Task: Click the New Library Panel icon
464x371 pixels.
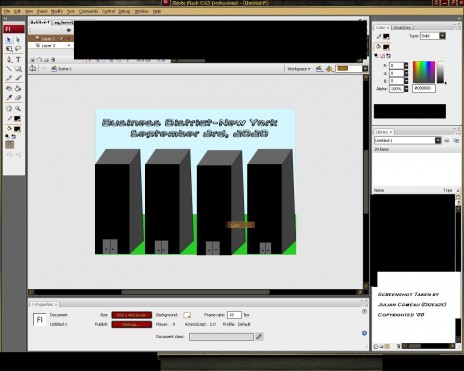Action: pos(456,141)
